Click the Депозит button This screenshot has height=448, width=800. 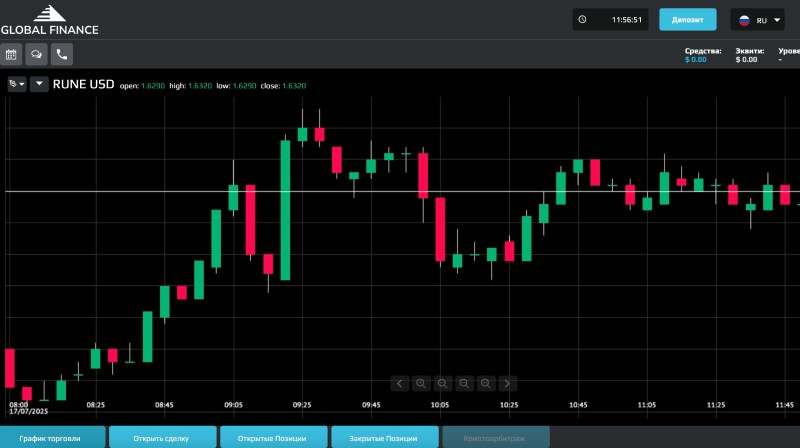688,19
